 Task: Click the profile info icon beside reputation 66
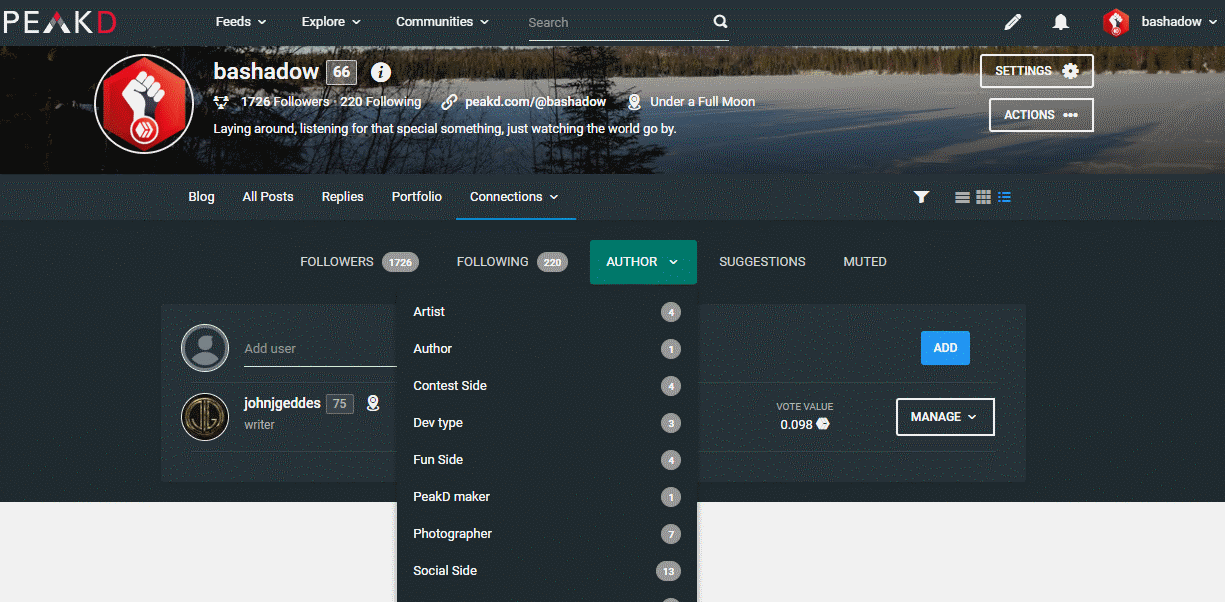(380, 72)
